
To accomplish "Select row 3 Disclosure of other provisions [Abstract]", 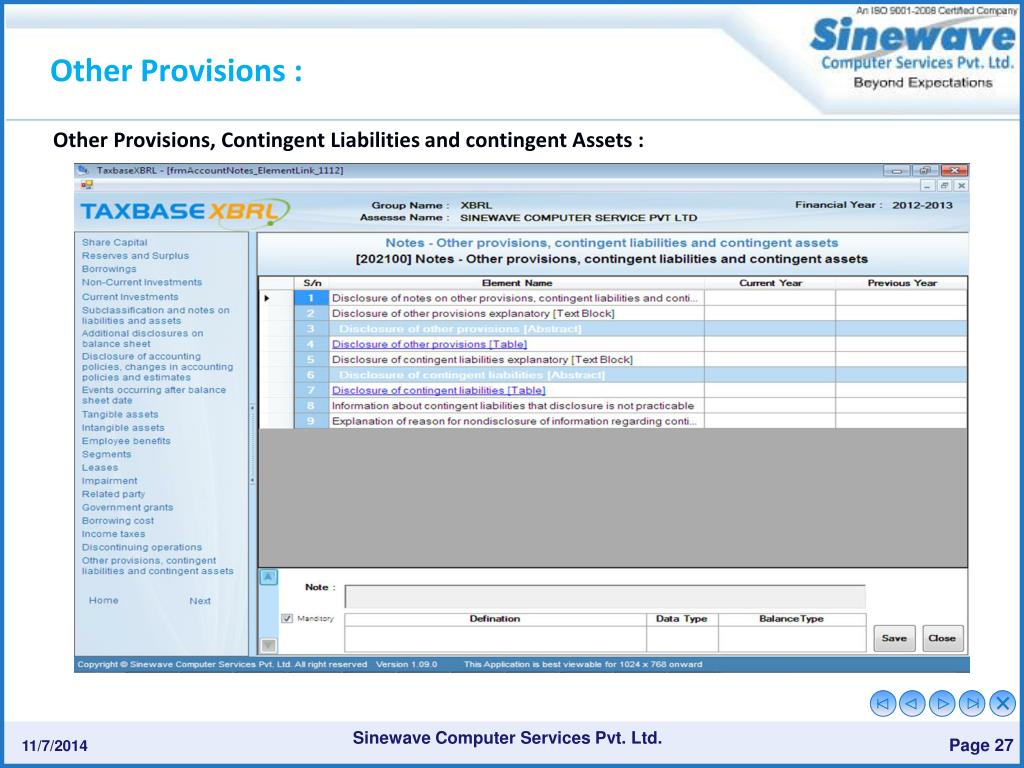I will click(x=516, y=328).
